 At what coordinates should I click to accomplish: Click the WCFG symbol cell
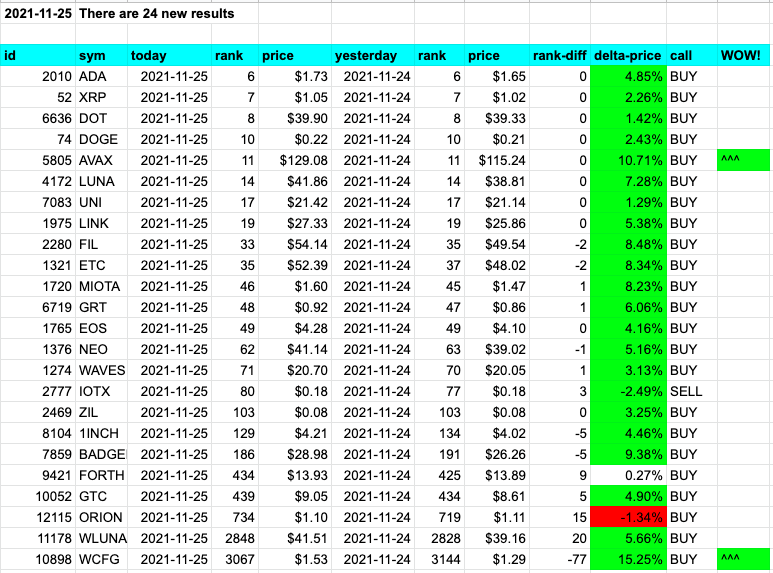[102, 559]
